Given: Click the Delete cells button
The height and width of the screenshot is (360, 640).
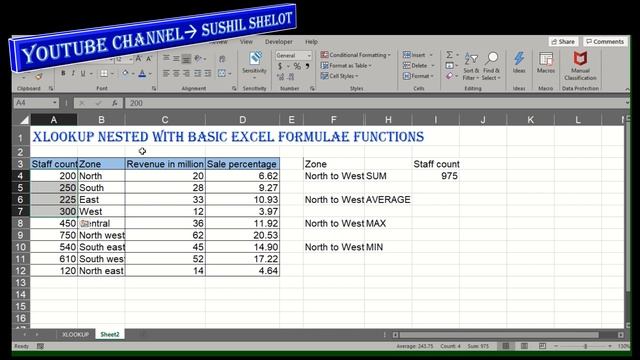Looking at the screenshot, I should click(x=415, y=66).
